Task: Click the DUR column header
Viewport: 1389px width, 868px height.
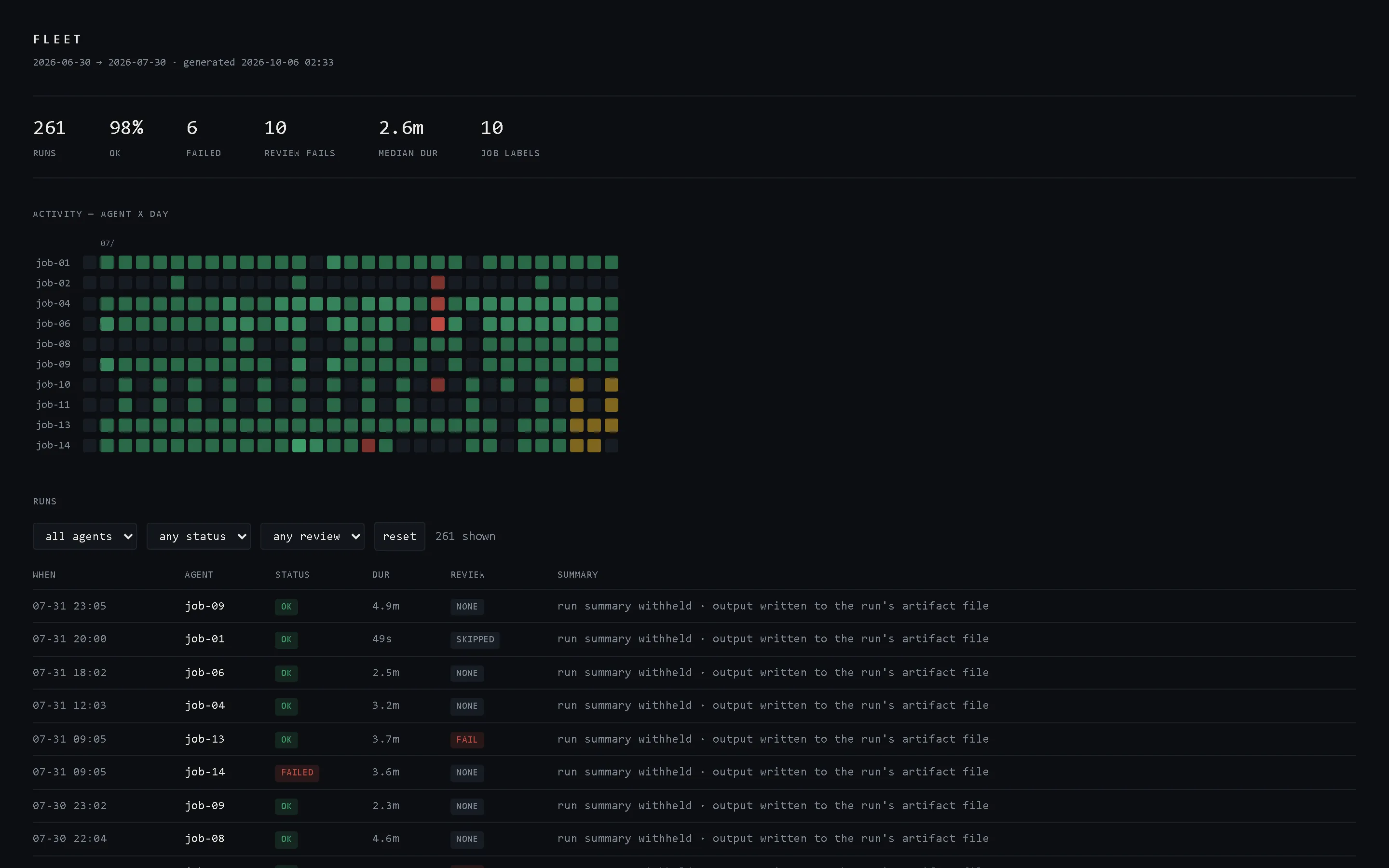Action: point(381,575)
